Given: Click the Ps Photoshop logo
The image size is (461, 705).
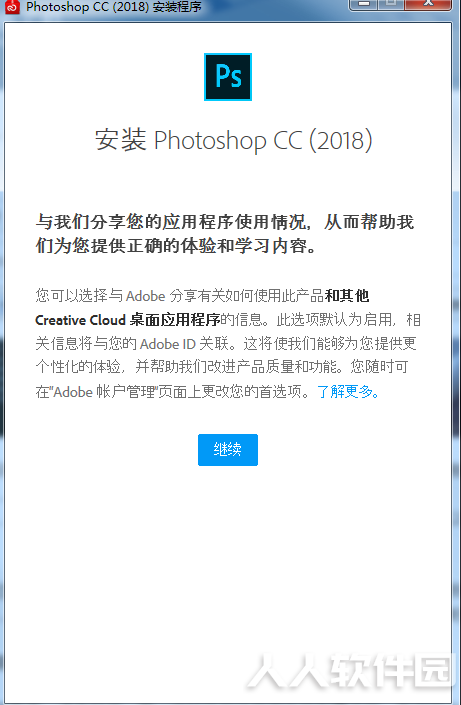Looking at the screenshot, I should [x=228, y=77].
